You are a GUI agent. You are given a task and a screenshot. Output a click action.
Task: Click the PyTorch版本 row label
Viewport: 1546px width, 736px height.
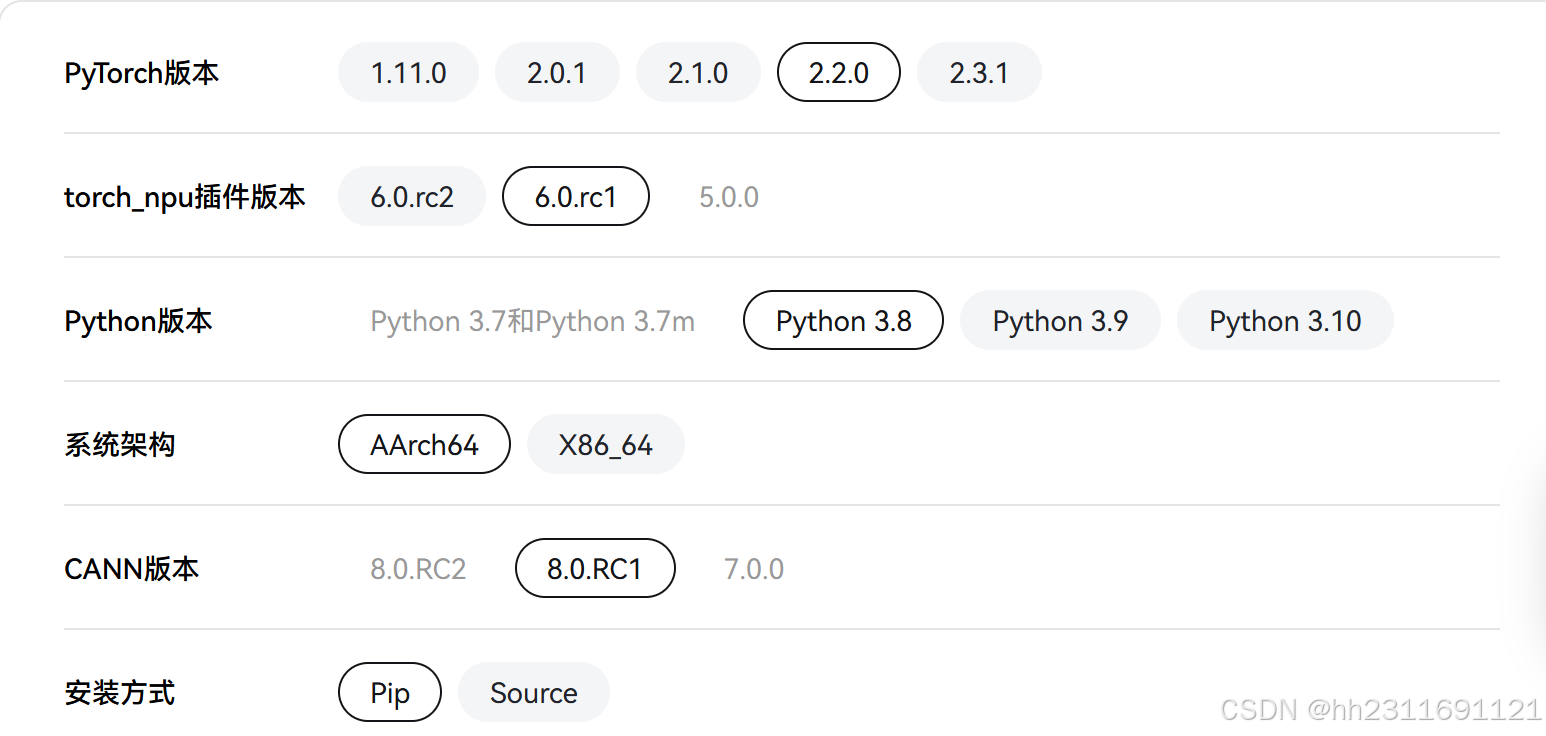(x=141, y=73)
